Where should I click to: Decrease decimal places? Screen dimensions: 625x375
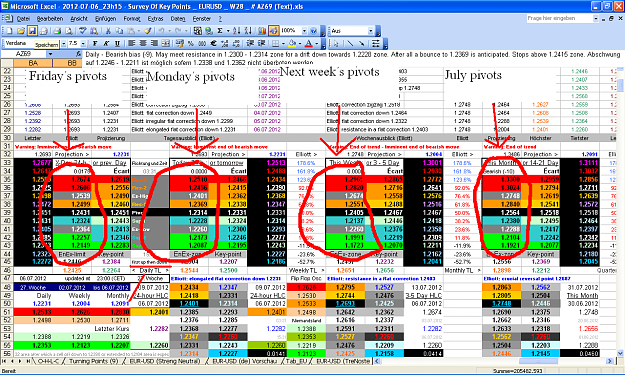coord(236,43)
